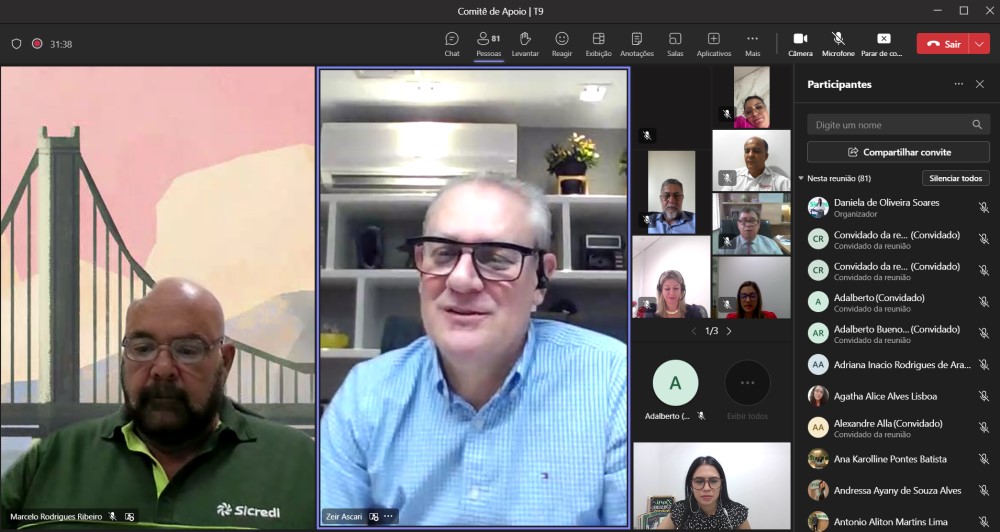Click the Mais more options icon
The width and height of the screenshot is (1000, 532).
752,43
